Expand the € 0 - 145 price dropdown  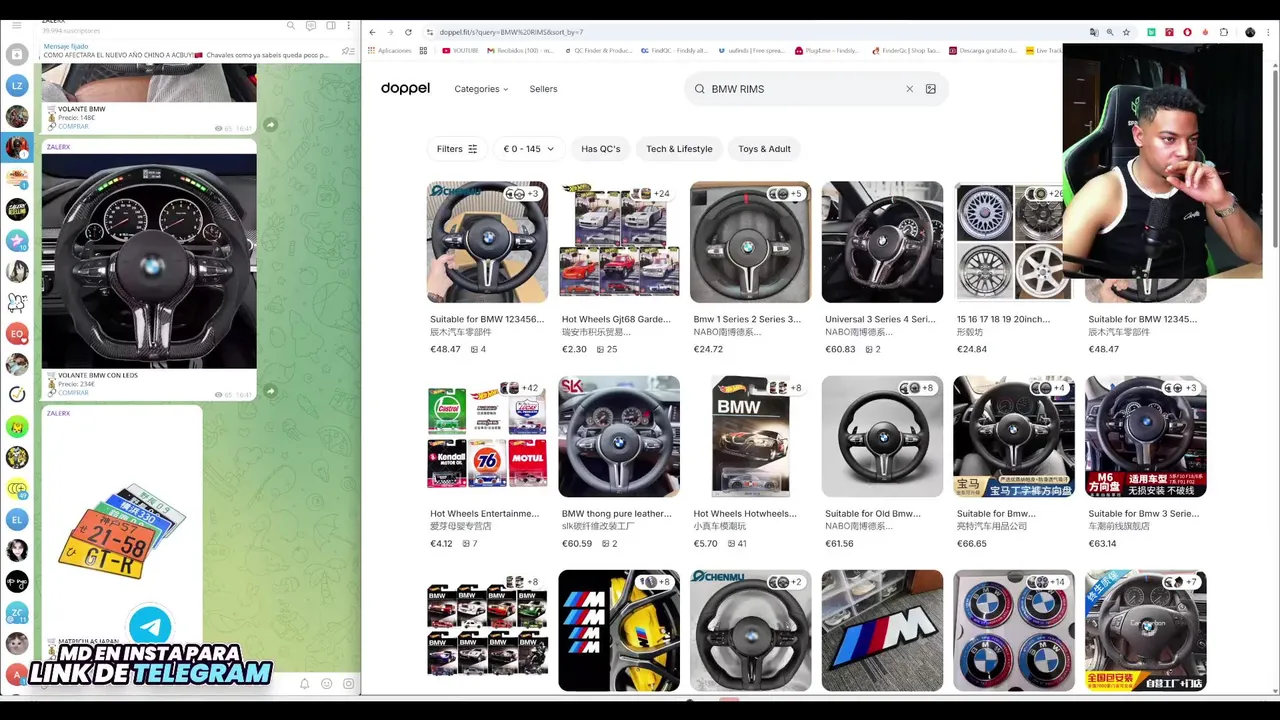[529, 149]
